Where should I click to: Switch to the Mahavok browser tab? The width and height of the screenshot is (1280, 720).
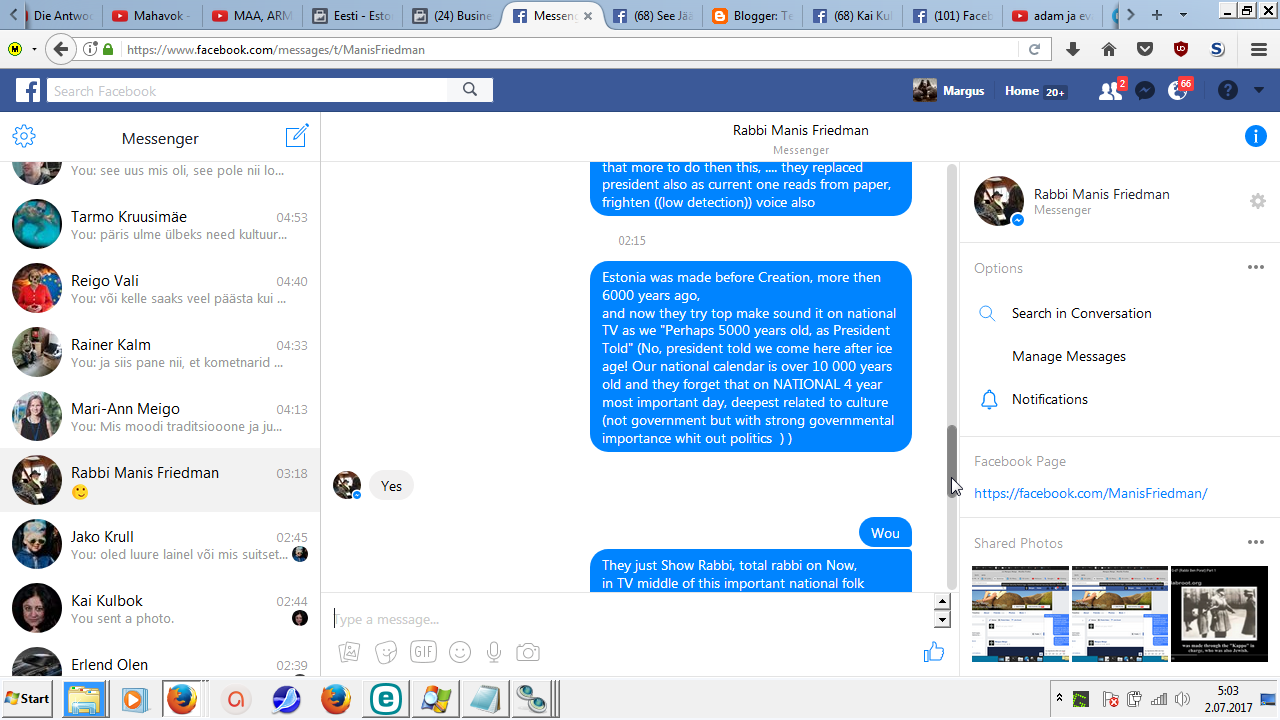click(x=153, y=15)
